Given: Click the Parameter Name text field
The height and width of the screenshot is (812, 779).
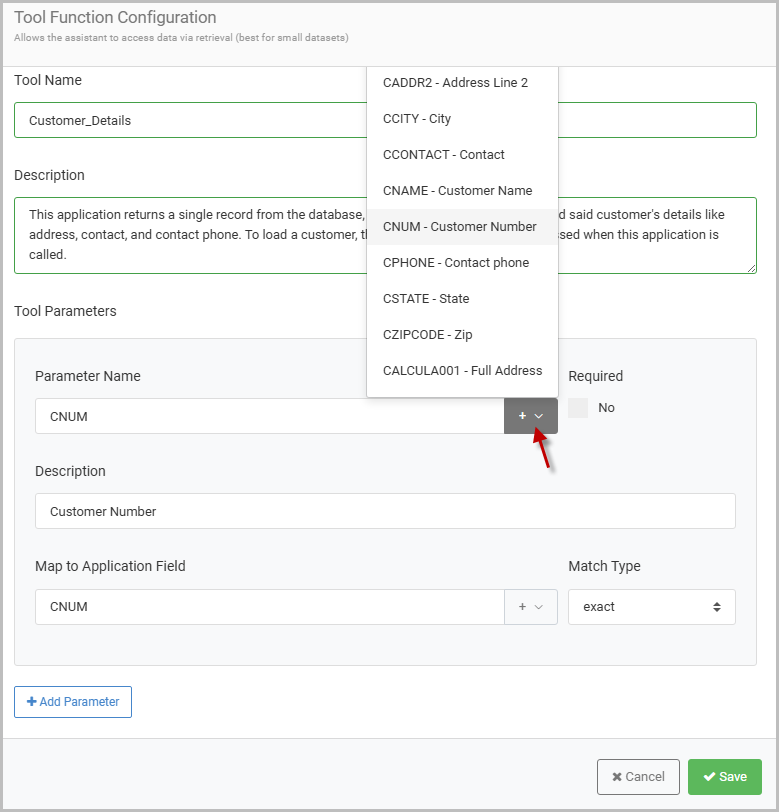Looking at the screenshot, I should [268, 417].
